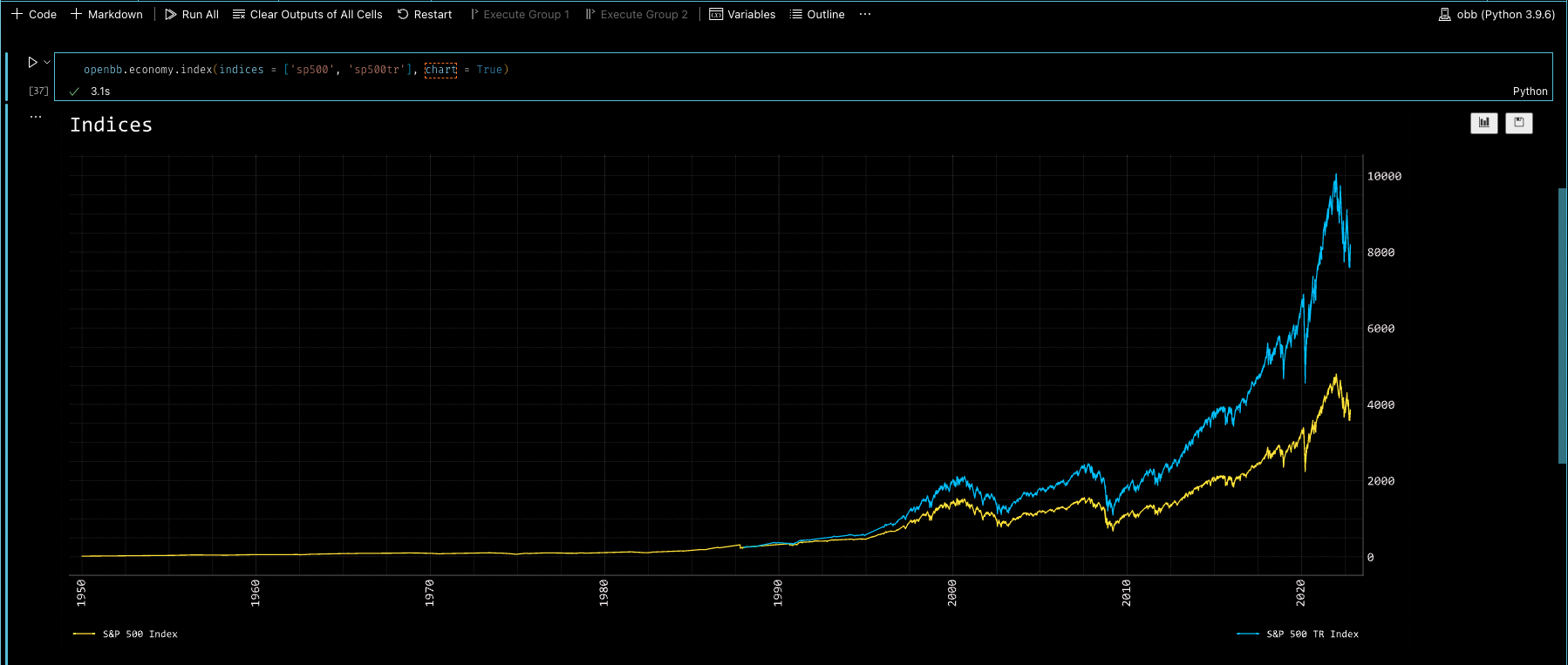1568x665 pixels.
Task: Select the obb Python 3.9.6 kernel
Action: [1496, 14]
